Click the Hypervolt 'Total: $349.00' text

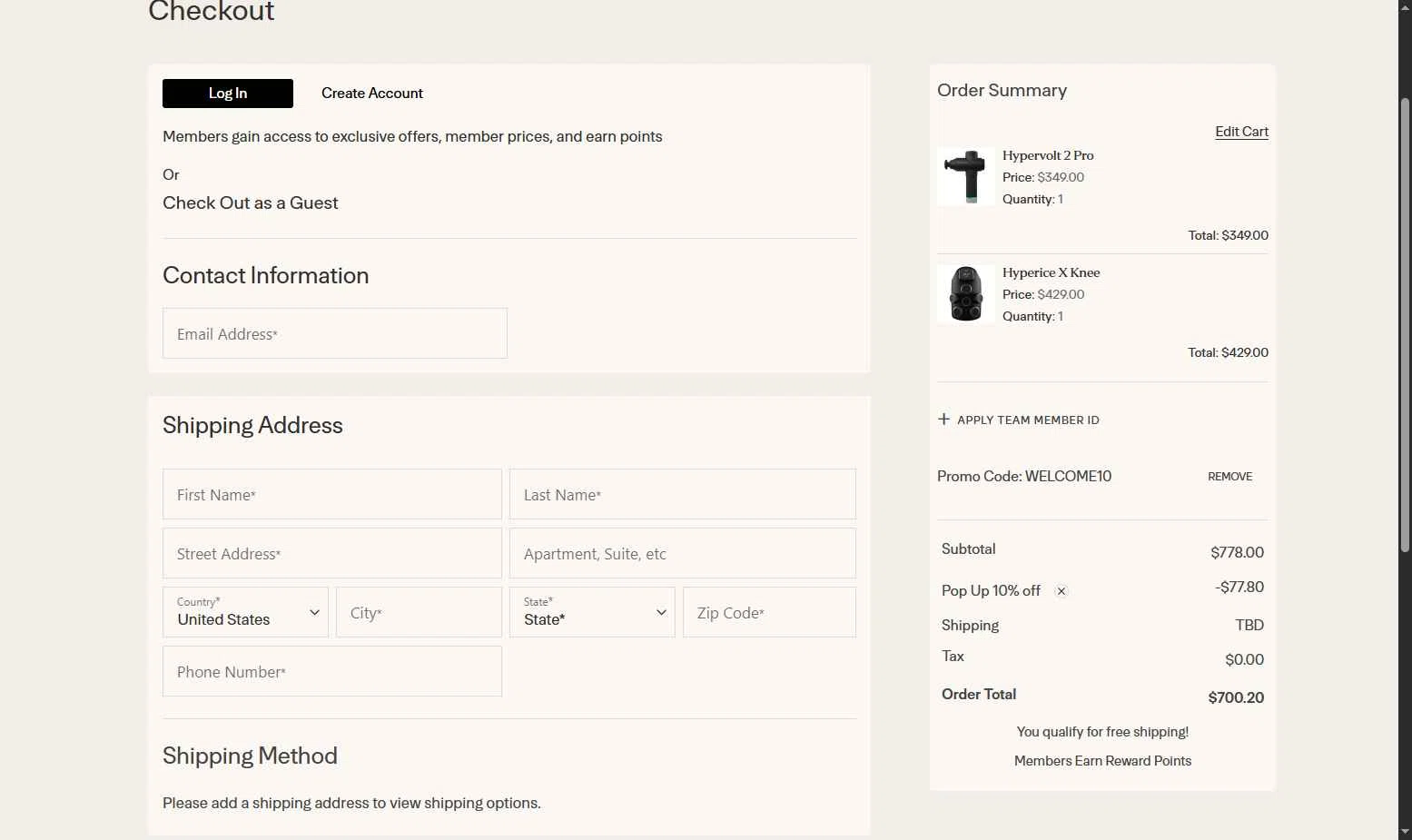pos(1228,235)
